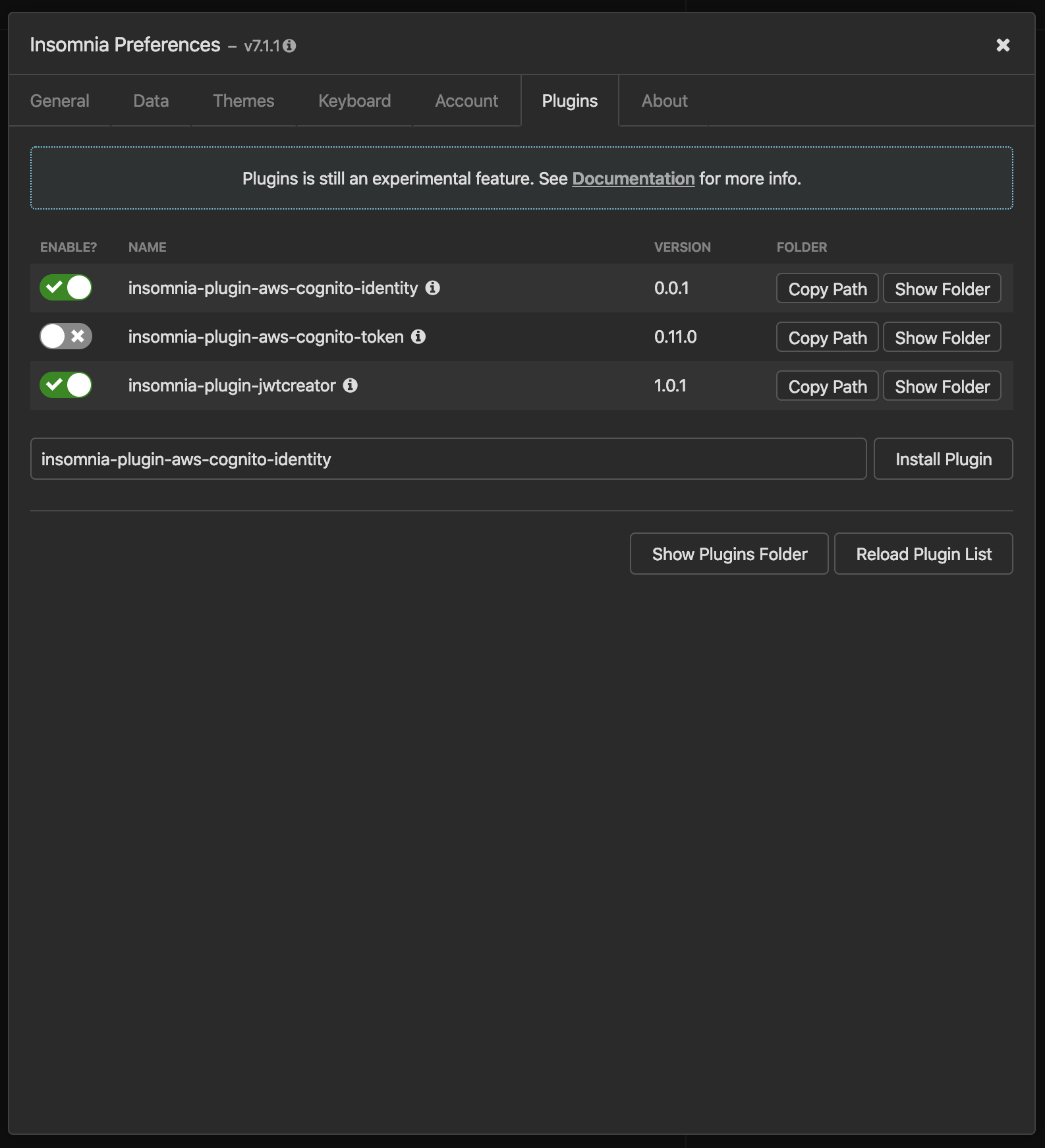Image resolution: width=1045 pixels, height=1148 pixels.
Task: Close the Insomnia Preferences dialog
Action: click(x=1003, y=45)
